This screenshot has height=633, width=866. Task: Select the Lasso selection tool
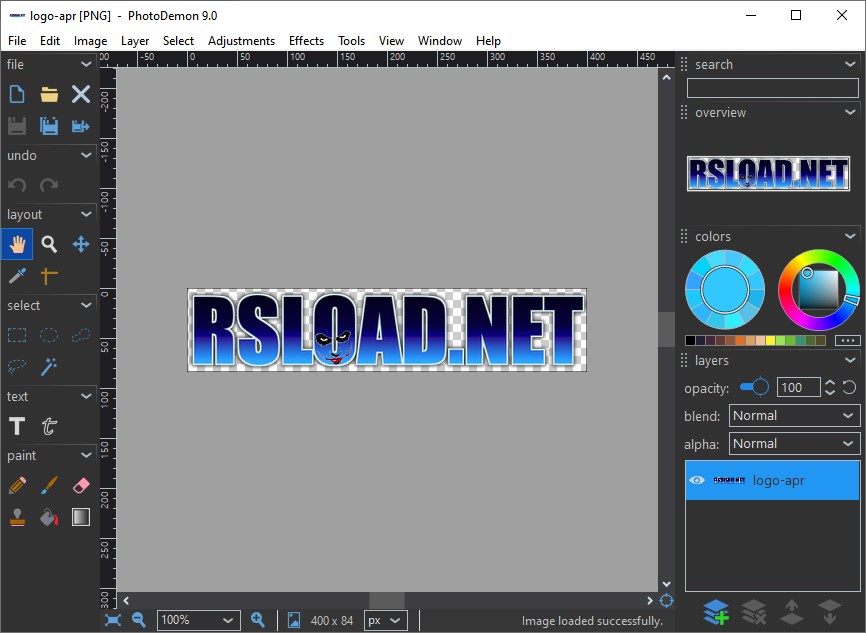[x=17, y=366]
